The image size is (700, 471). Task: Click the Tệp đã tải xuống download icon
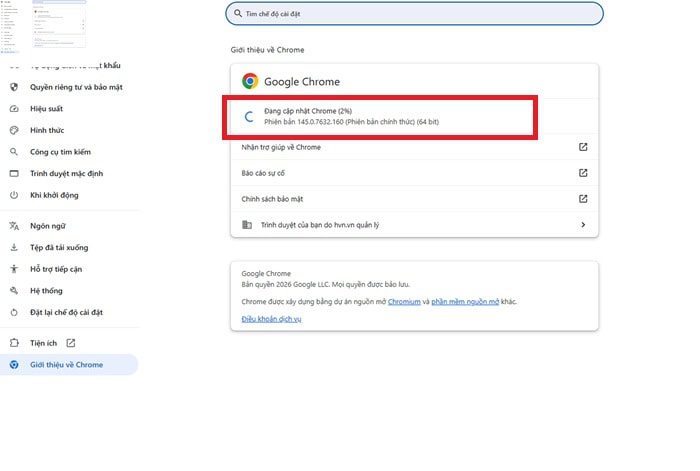pyautogui.click(x=14, y=247)
